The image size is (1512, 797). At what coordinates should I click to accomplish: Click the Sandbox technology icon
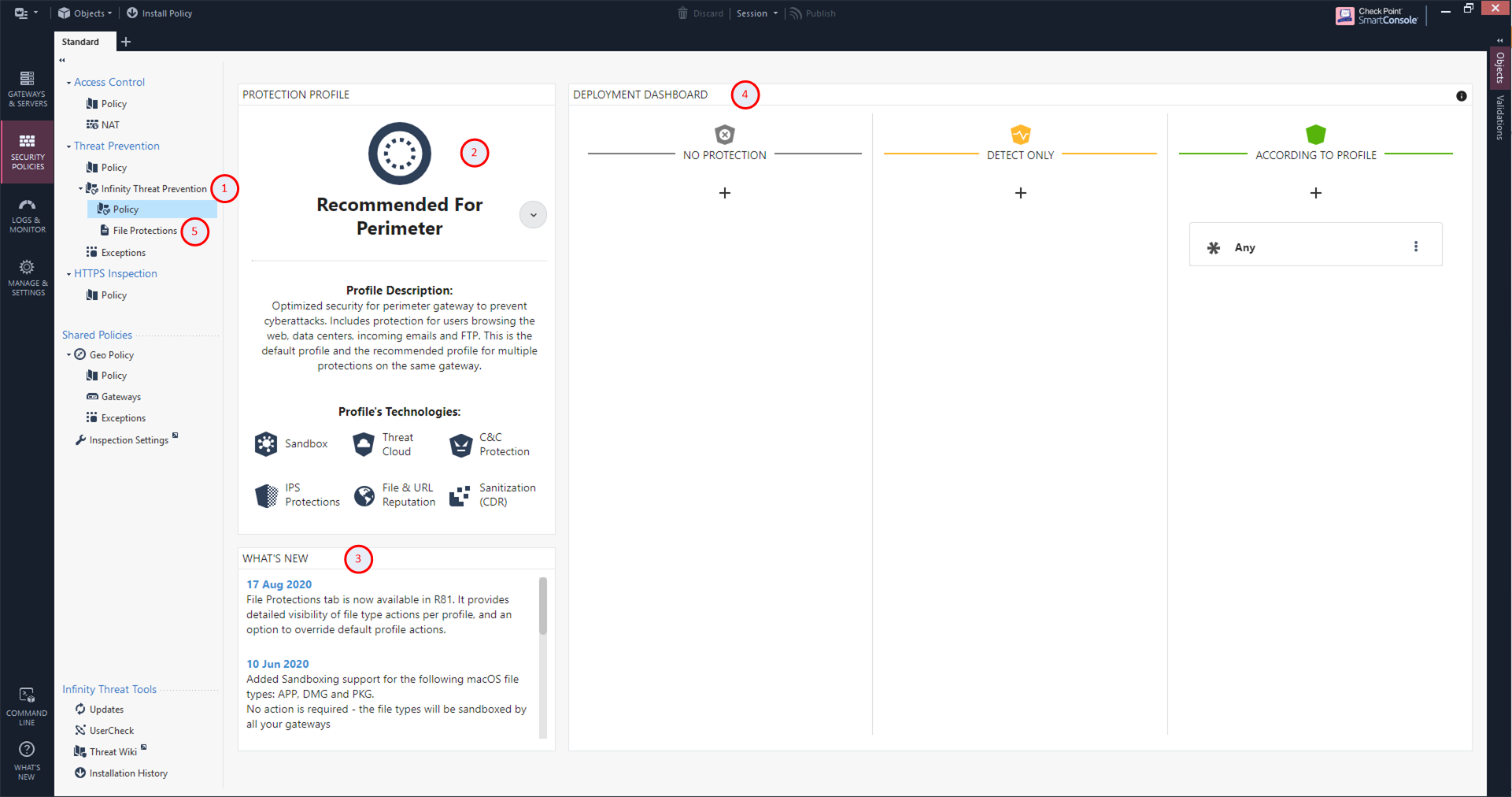point(266,444)
